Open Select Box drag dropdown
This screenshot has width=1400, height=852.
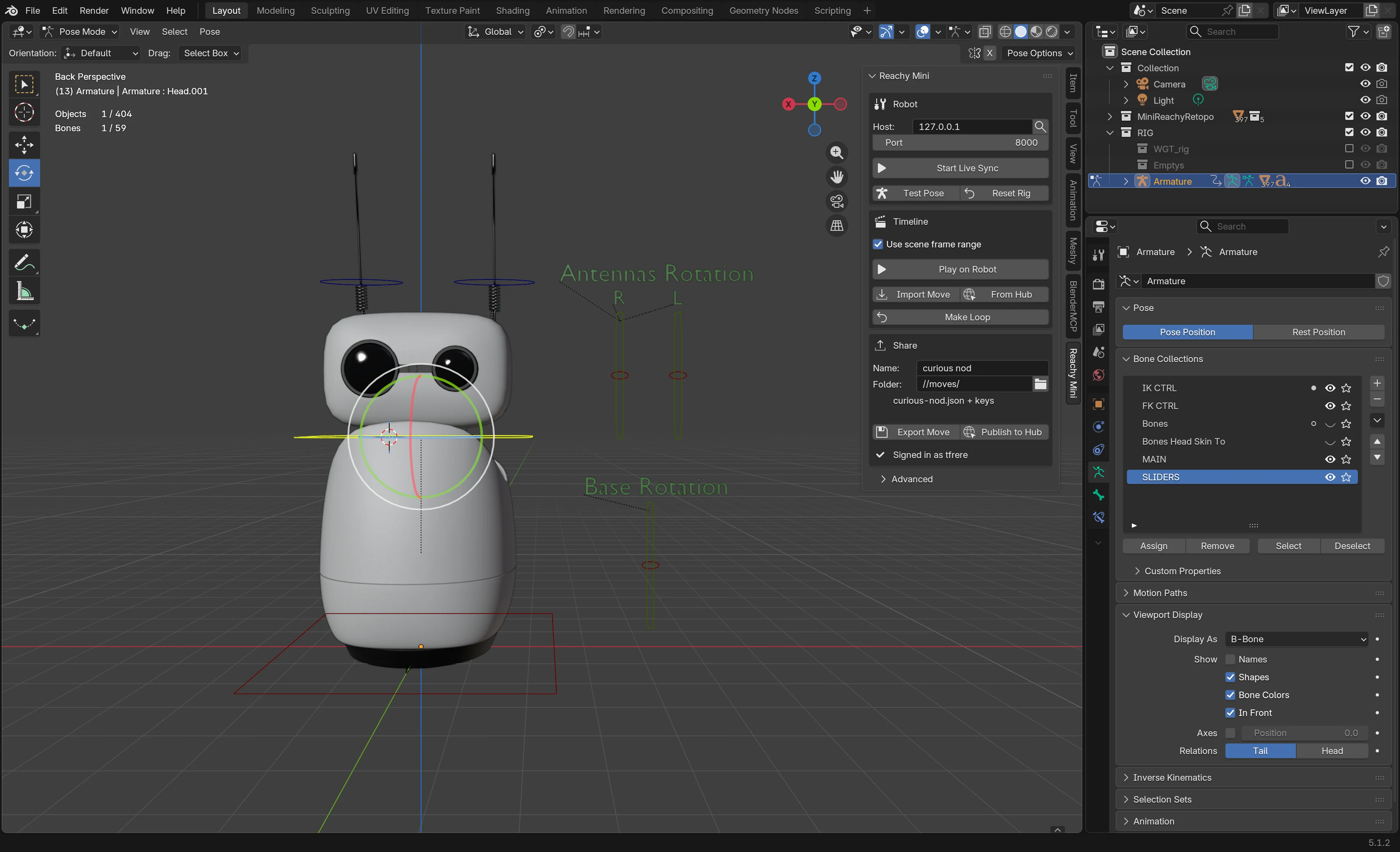pos(210,53)
